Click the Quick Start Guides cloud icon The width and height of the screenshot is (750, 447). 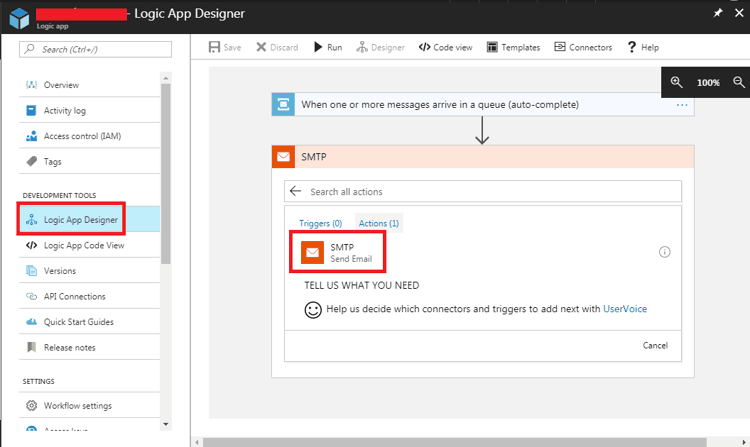pyautogui.click(x=32, y=322)
